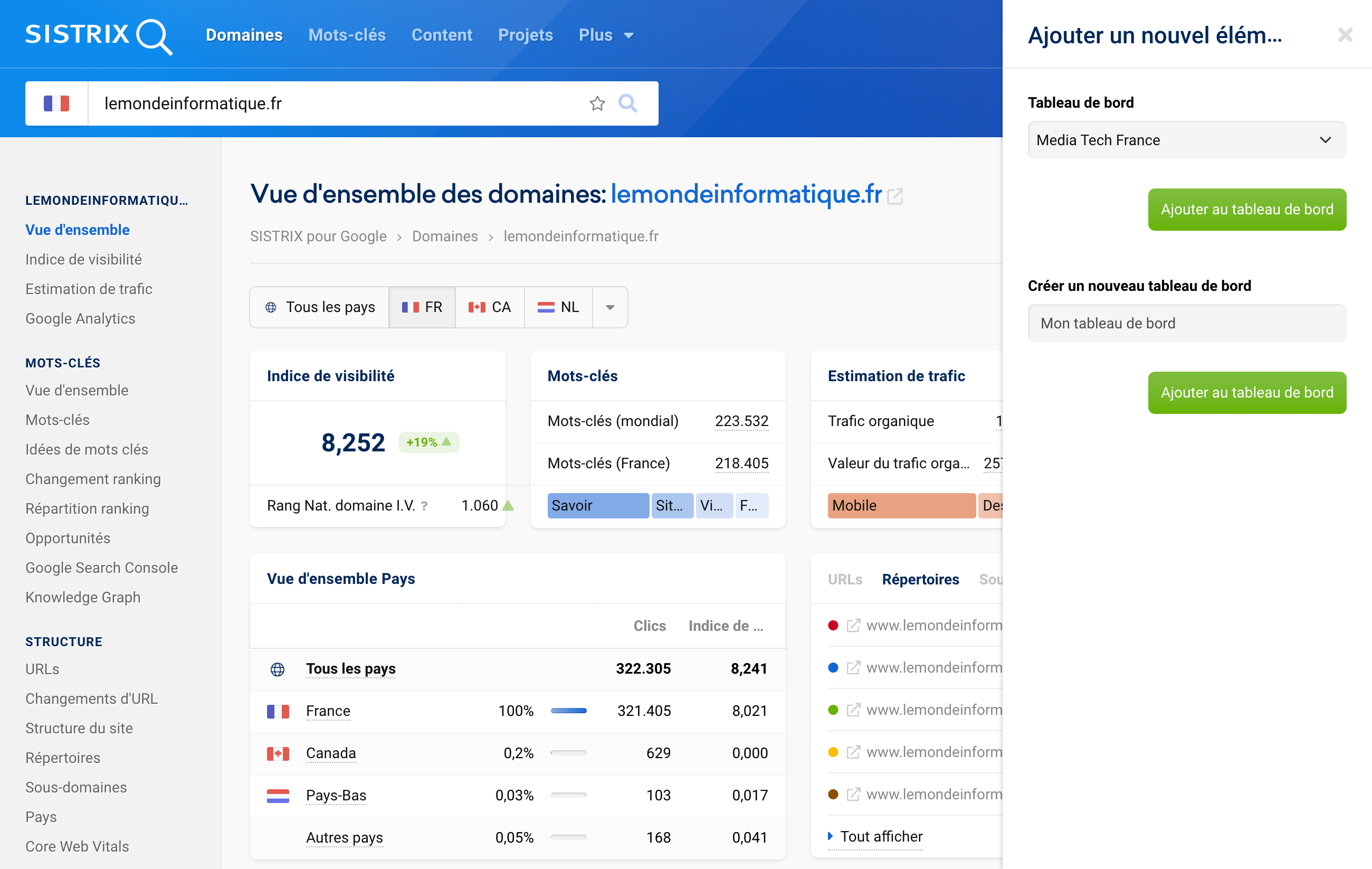
Task: Select the French flag country selector
Action: click(x=56, y=103)
